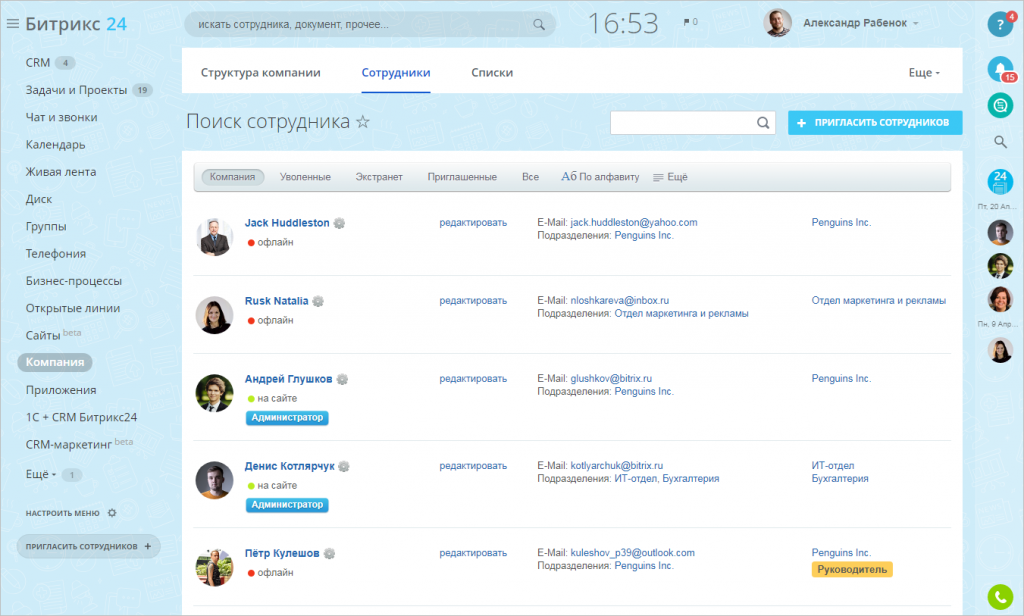Open the green chat messages icon
Image resolution: width=1024 pixels, height=616 pixels.
[x=1000, y=105]
